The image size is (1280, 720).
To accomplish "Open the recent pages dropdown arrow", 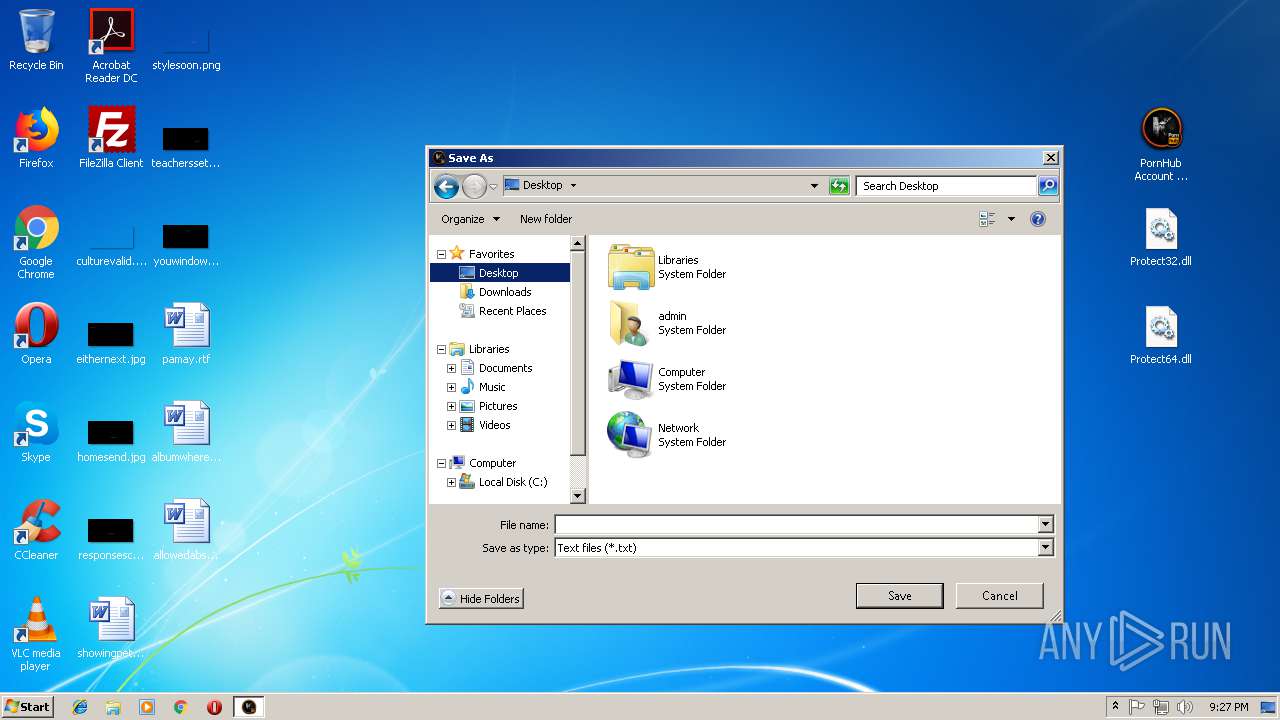I will (493, 187).
